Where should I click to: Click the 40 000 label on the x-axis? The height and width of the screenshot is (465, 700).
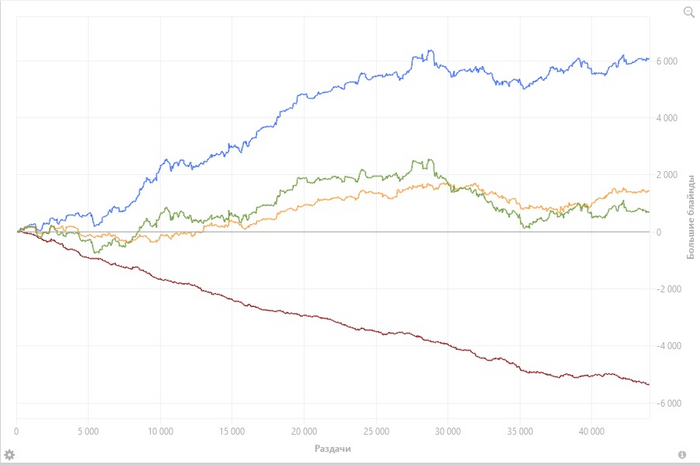[592, 431]
